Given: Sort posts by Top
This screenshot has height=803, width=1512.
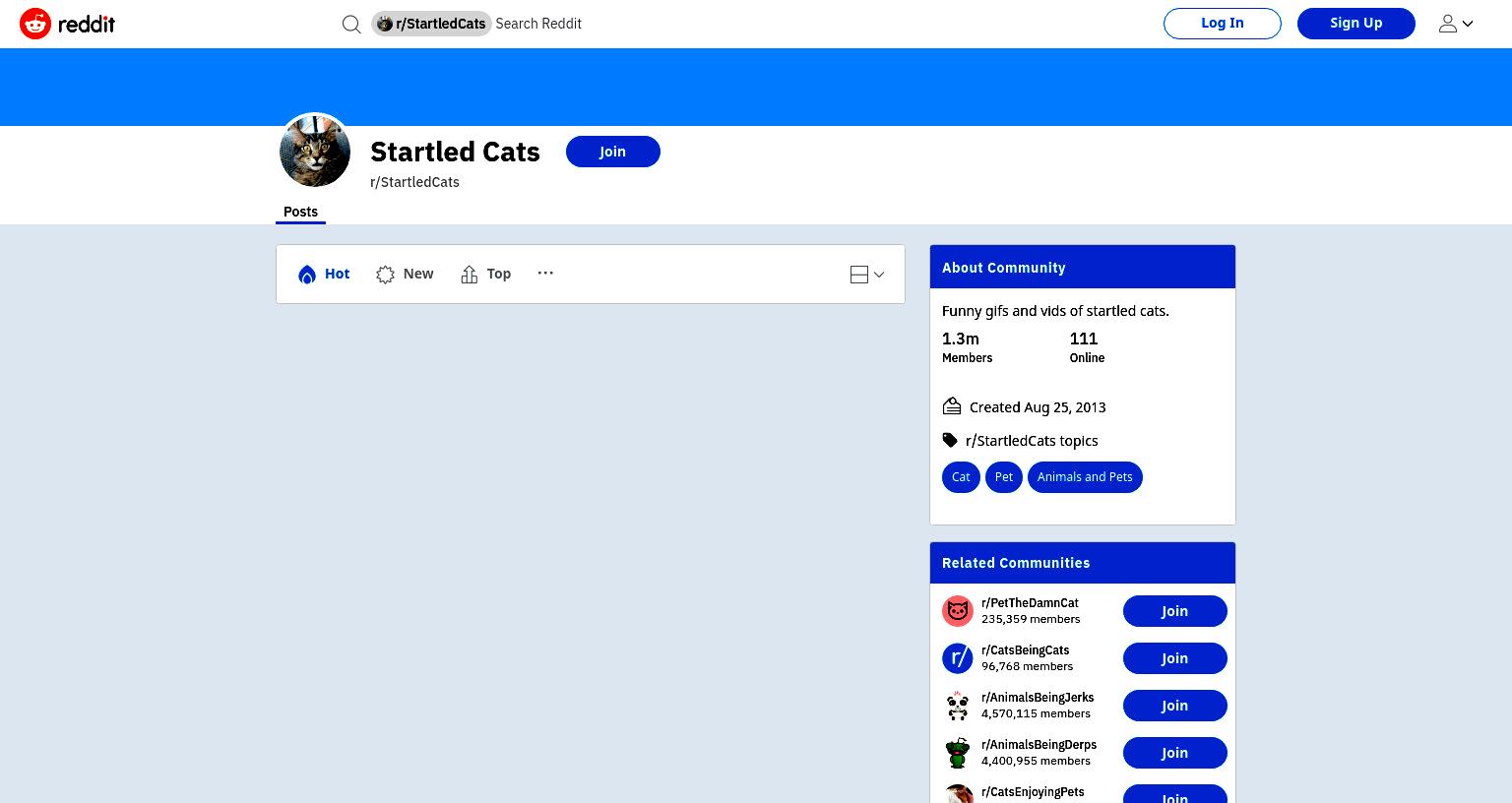Looking at the screenshot, I should 486,275.
